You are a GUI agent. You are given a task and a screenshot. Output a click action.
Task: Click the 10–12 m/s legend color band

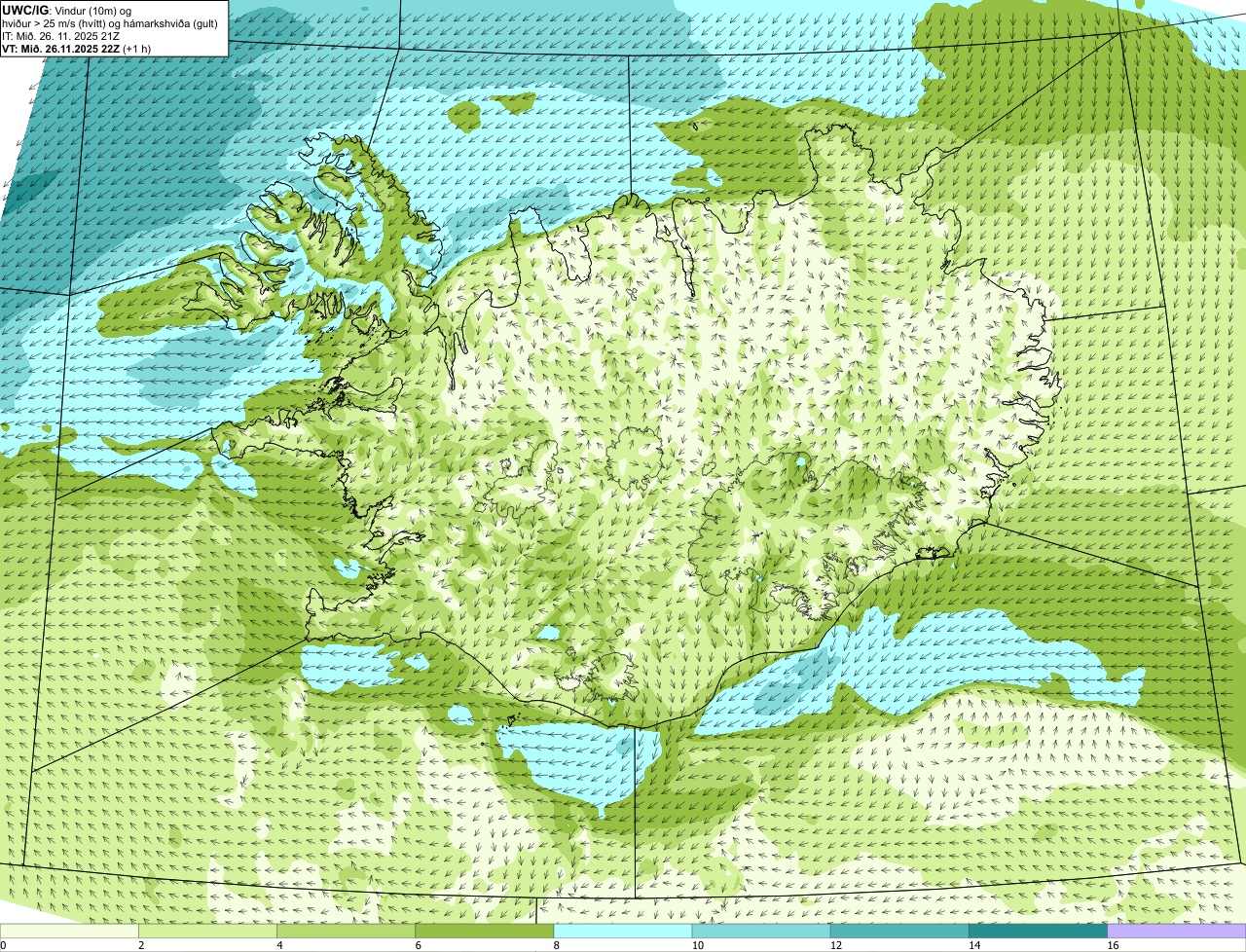click(761, 931)
